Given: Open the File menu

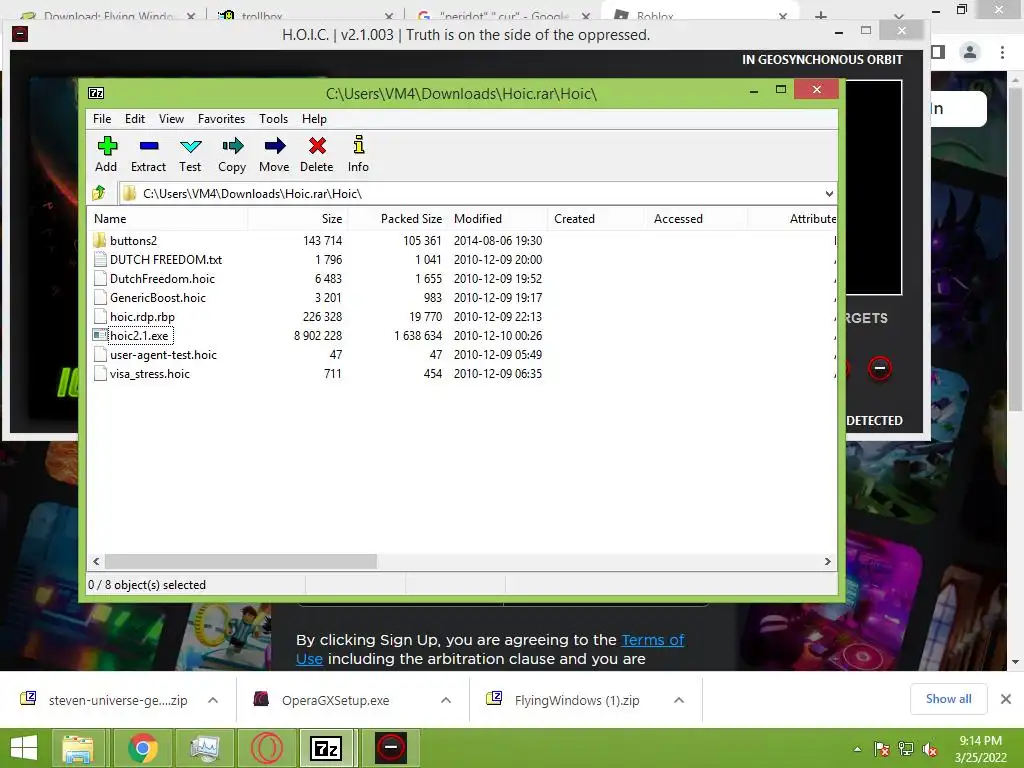Looking at the screenshot, I should (102, 119).
